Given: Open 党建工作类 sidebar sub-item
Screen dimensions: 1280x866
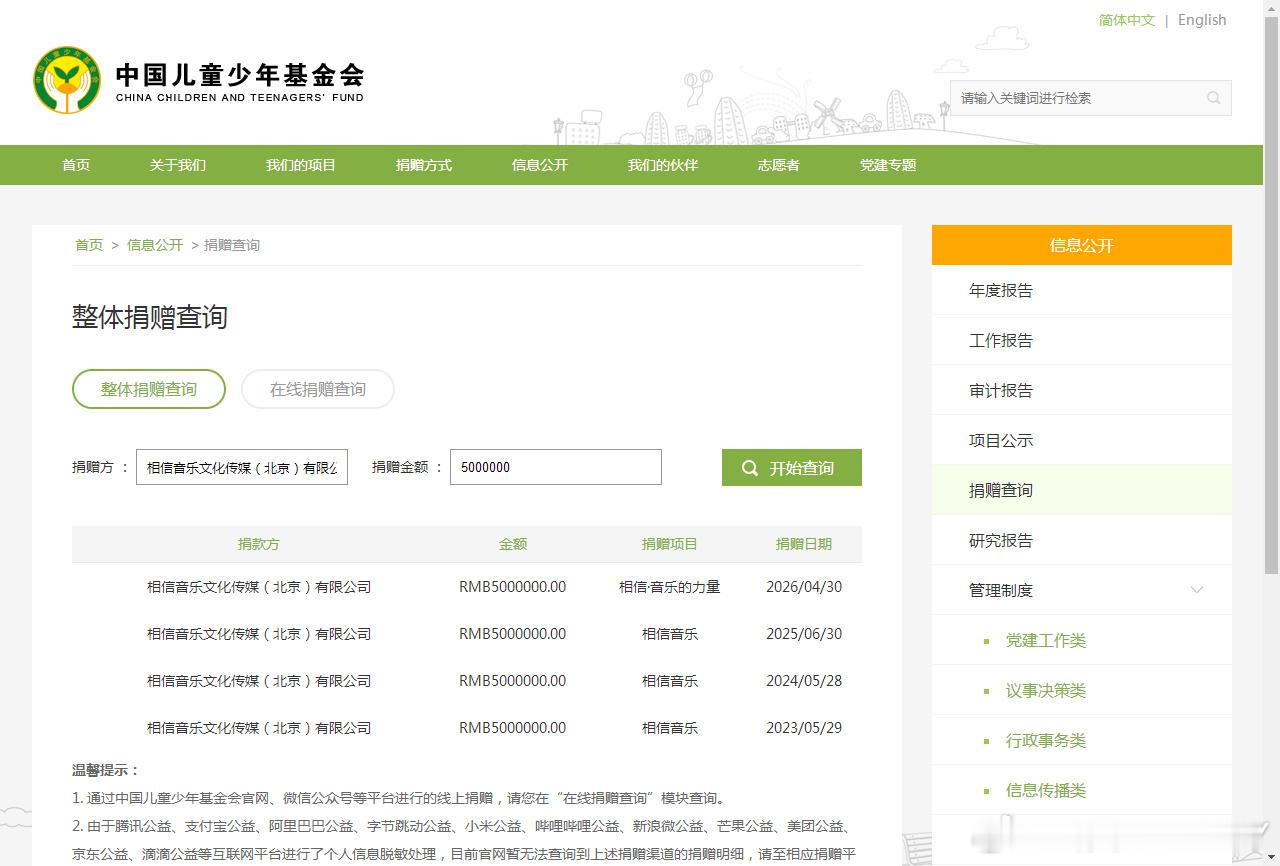Looking at the screenshot, I should [1046, 640].
